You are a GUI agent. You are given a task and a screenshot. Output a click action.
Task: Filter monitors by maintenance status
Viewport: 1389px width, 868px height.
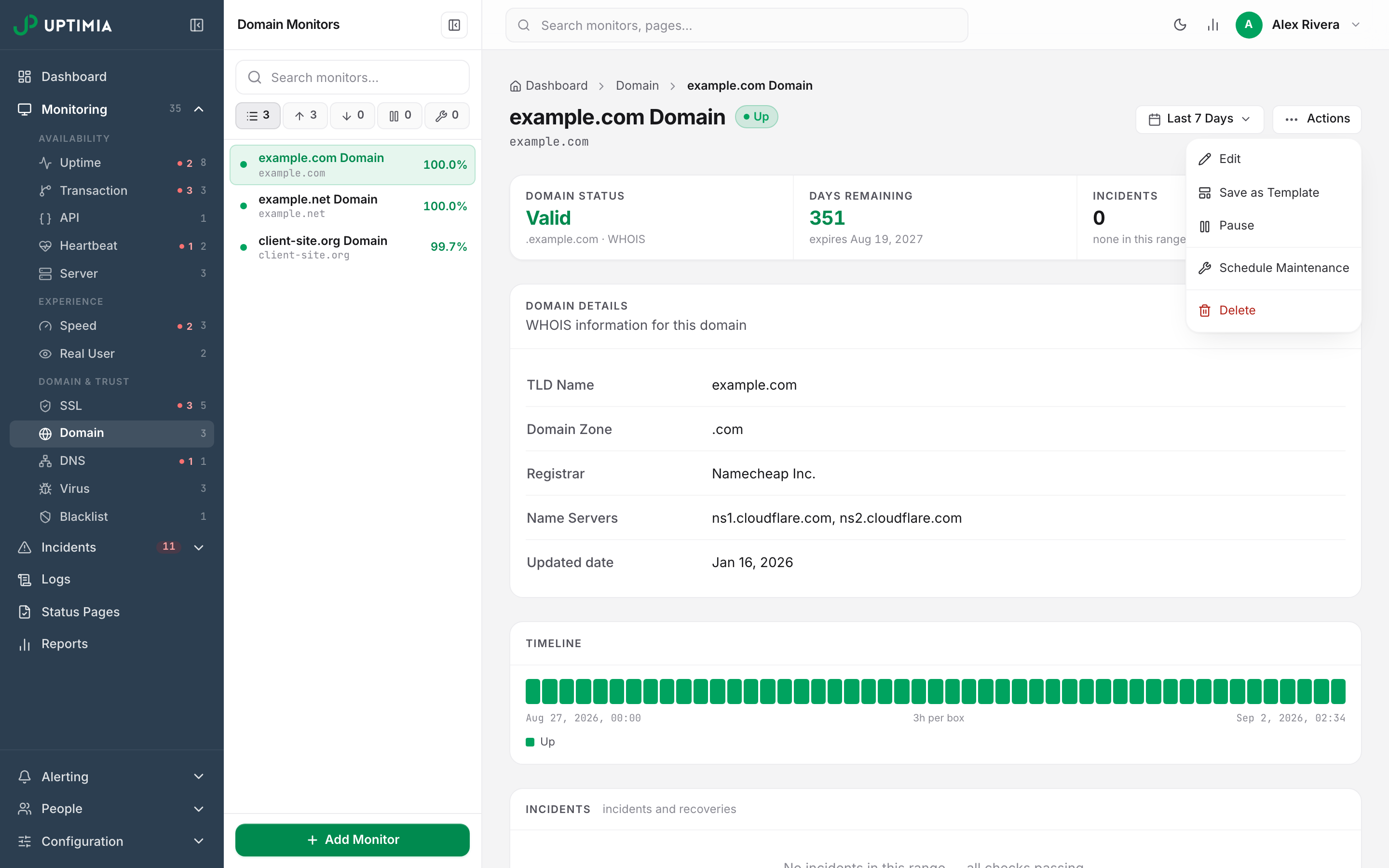(447, 115)
